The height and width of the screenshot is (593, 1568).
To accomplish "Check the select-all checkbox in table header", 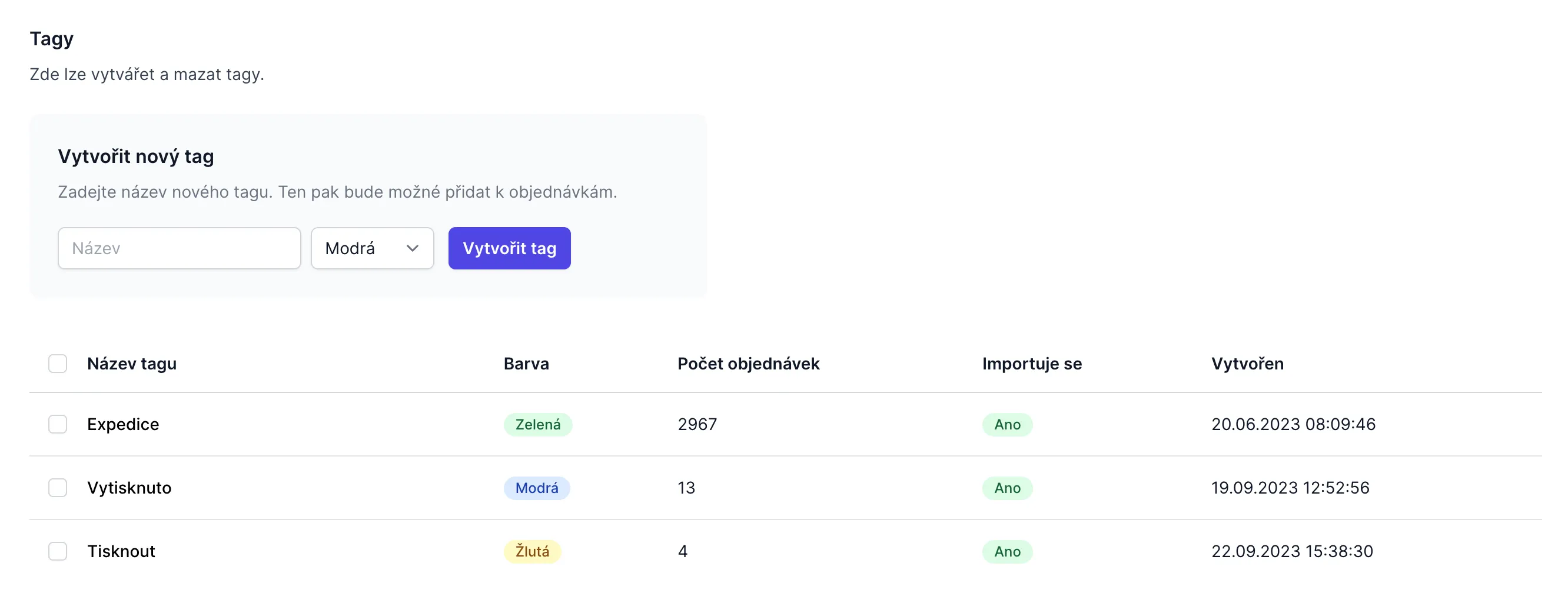I will (x=58, y=363).
